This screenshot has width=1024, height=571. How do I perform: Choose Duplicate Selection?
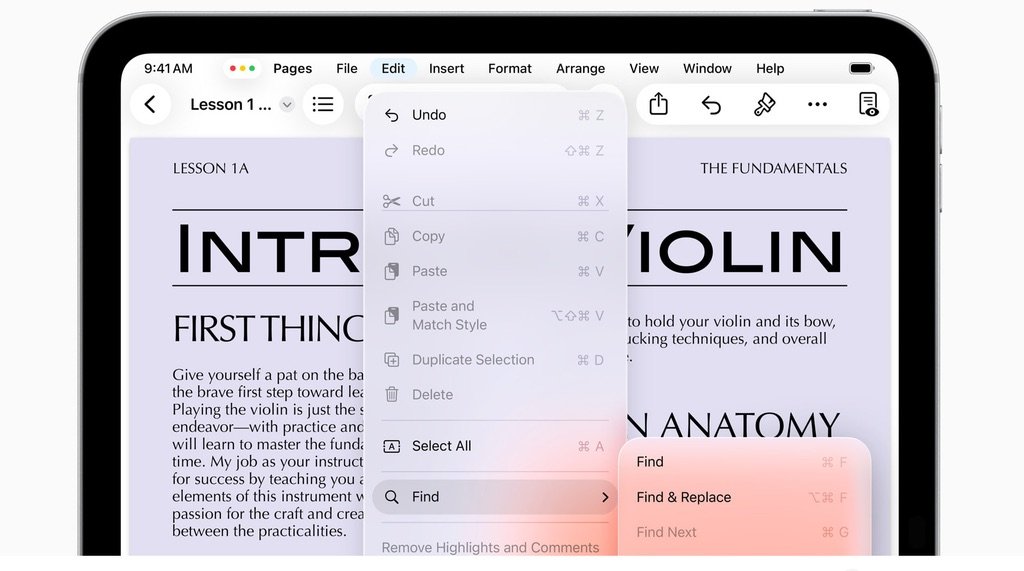pyautogui.click(x=494, y=360)
